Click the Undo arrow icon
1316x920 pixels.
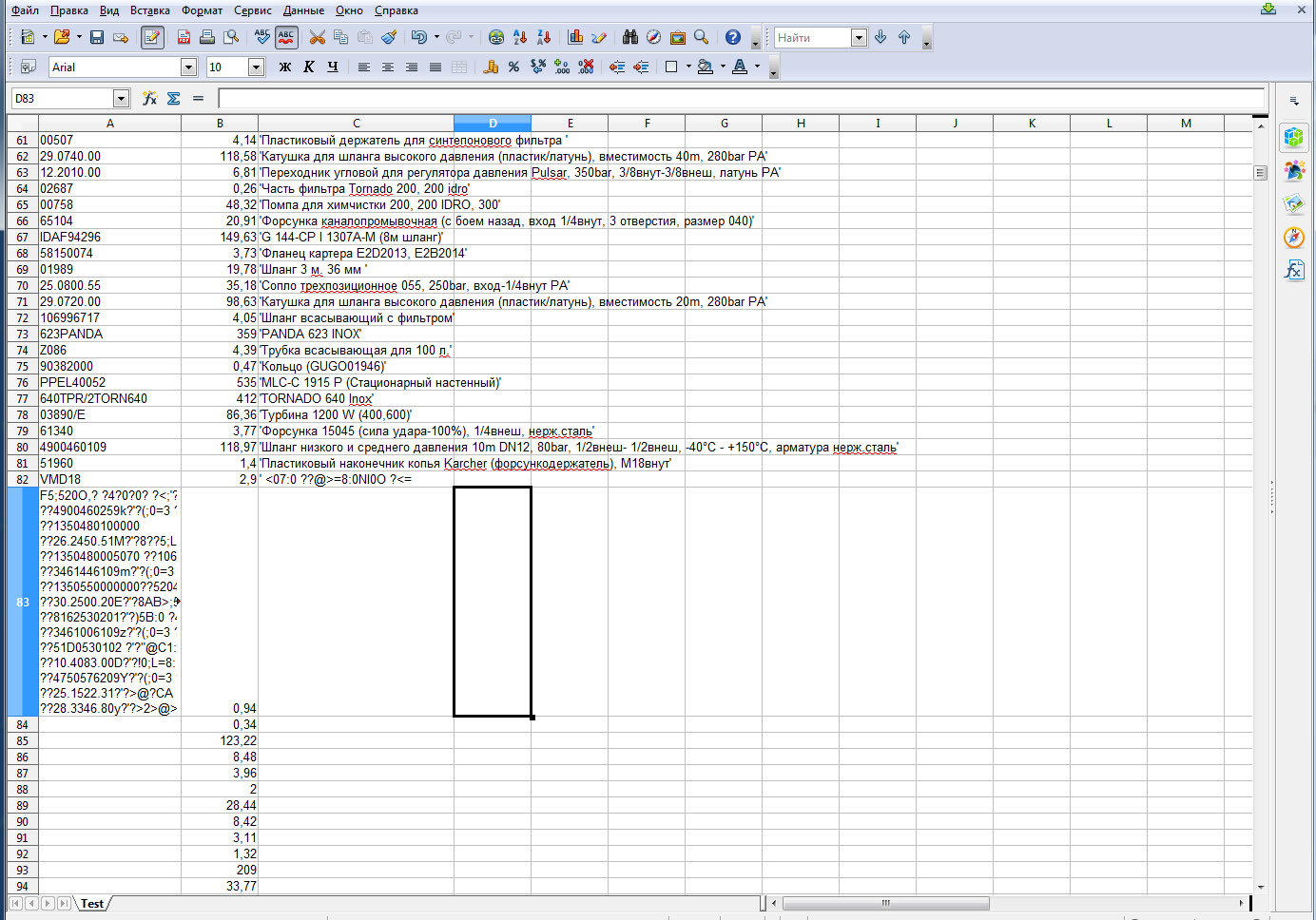point(418,37)
